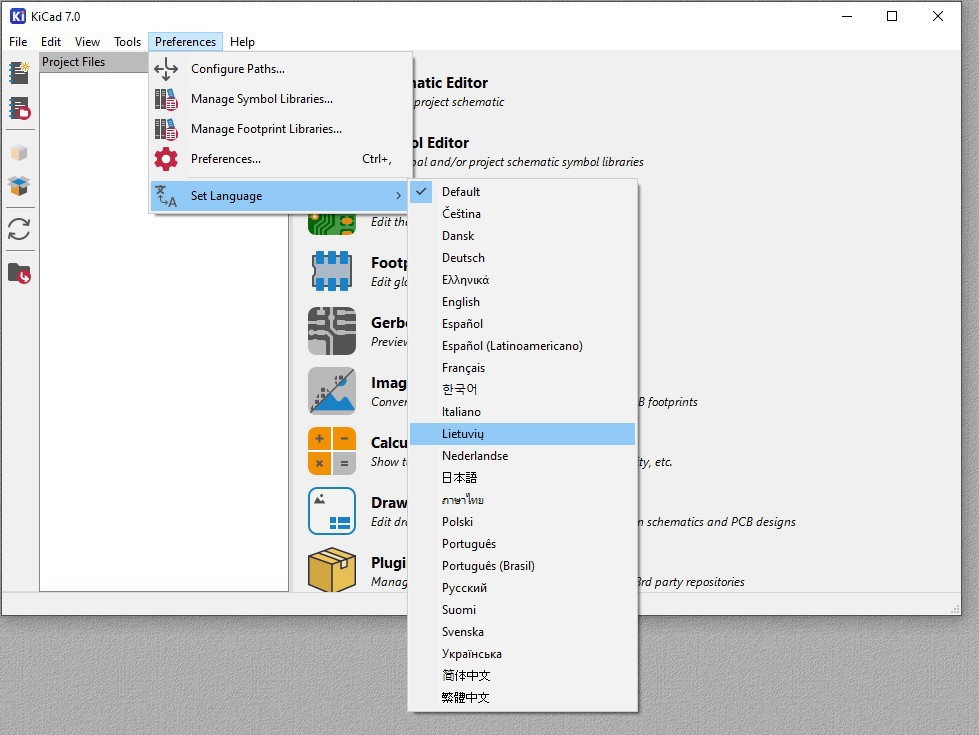This screenshot has height=735, width=979.
Task: Set language to Русский
Action: [x=523, y=588]
